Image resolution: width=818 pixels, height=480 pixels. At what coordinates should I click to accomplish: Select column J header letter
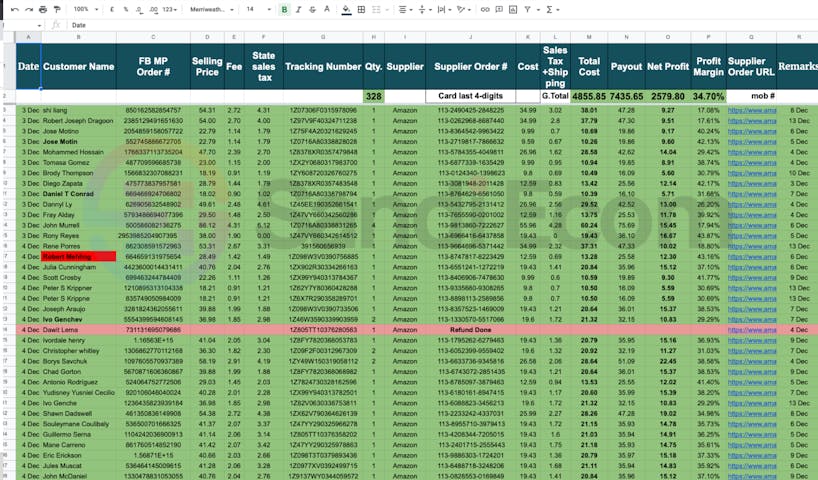coord(471,37)
